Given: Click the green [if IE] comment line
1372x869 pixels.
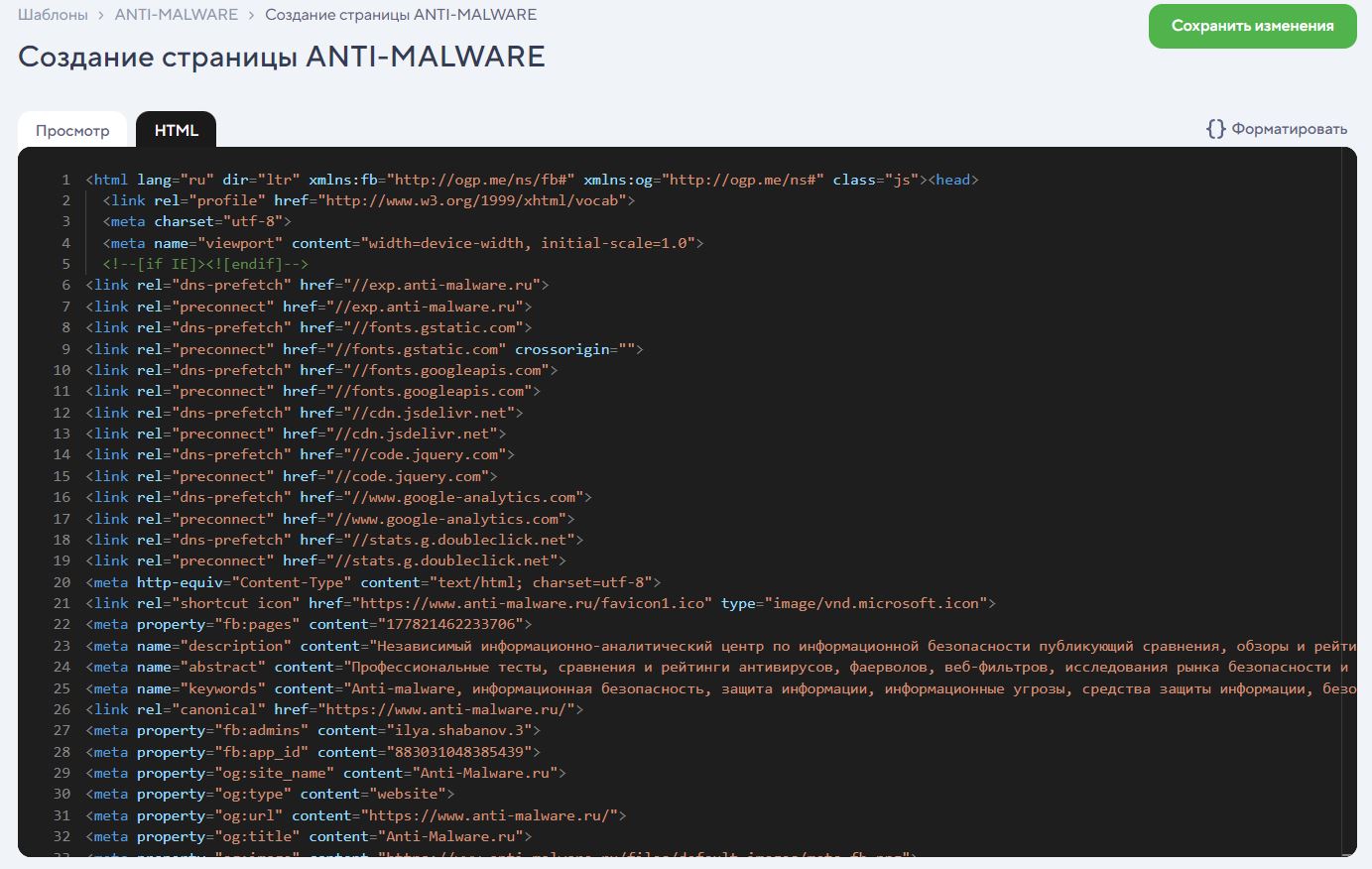Looking at the screenshot, I should [205, 264].
